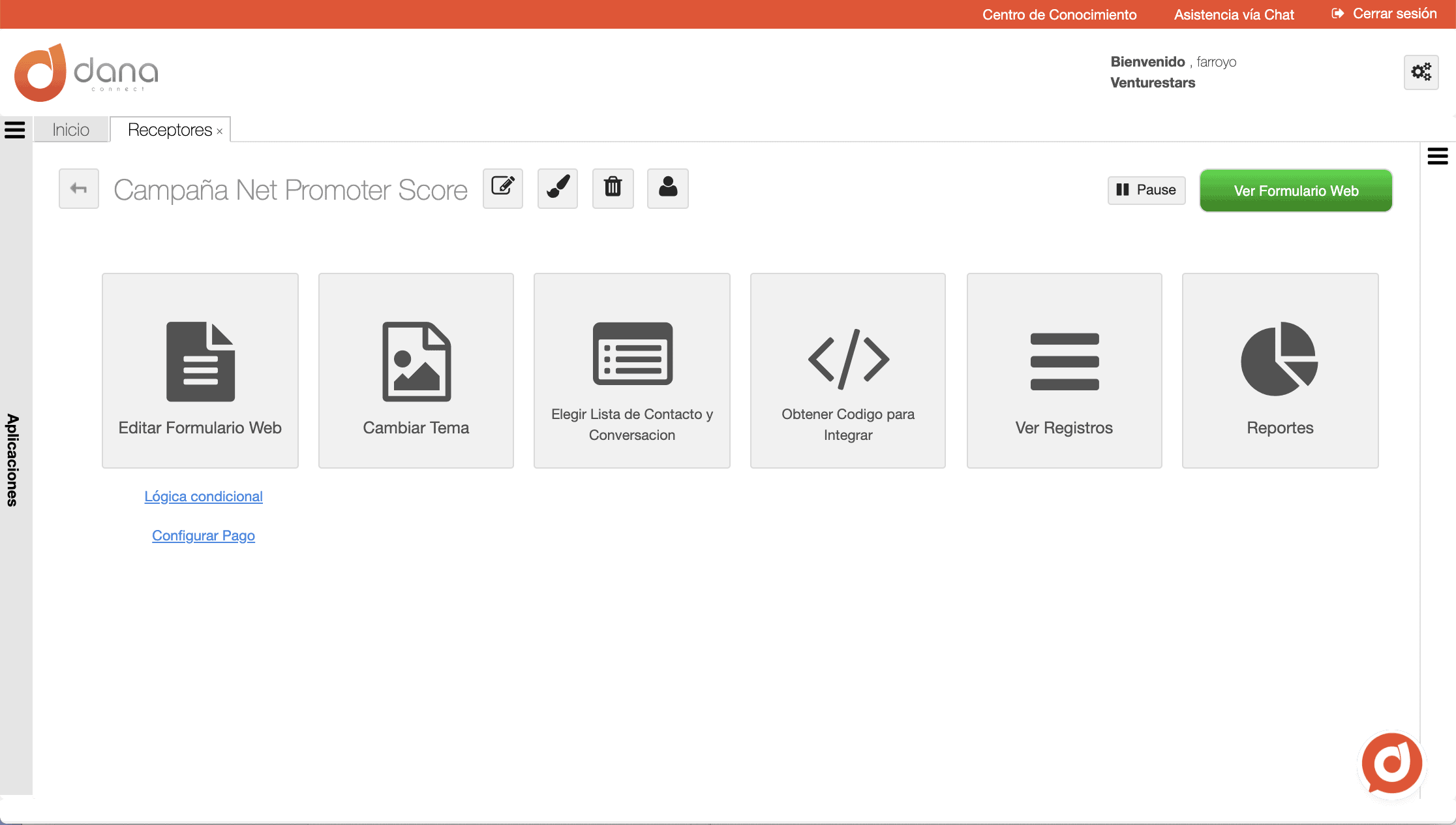The height and width of the screenshot is (825, 1456).
Task: Open the settings gears icon
Action: pyautogui.click(x=1421, y=72)
